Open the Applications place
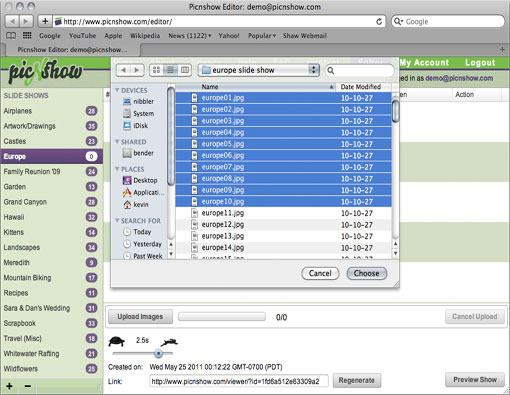The width and height of the screenshot is (510, 395). (x=144, y=192)
